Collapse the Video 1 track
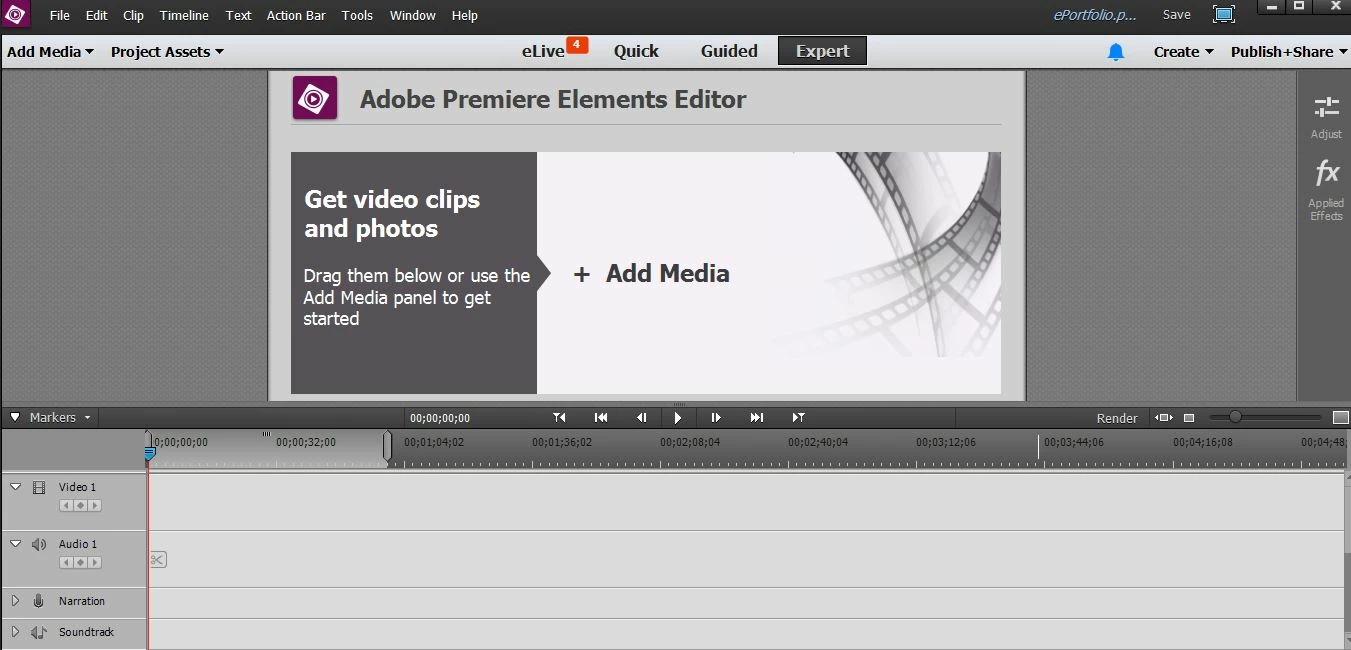The width and height of the screenshot is (1351, 650). (x=15, y=486)
